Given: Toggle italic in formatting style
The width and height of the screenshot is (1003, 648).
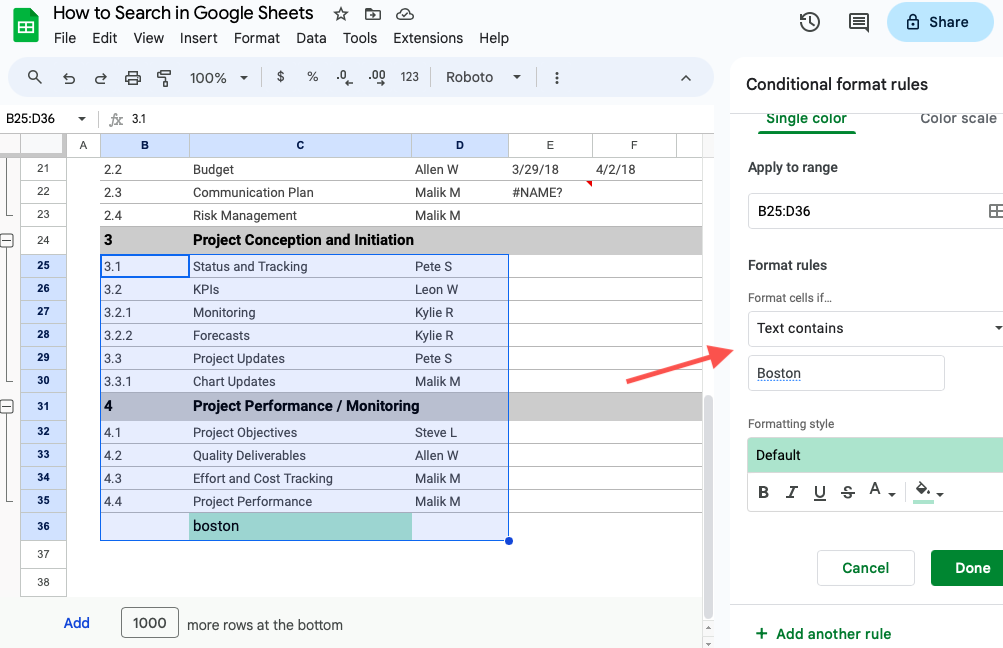Looking at the screenshot, I should click(x=791, y=491).
